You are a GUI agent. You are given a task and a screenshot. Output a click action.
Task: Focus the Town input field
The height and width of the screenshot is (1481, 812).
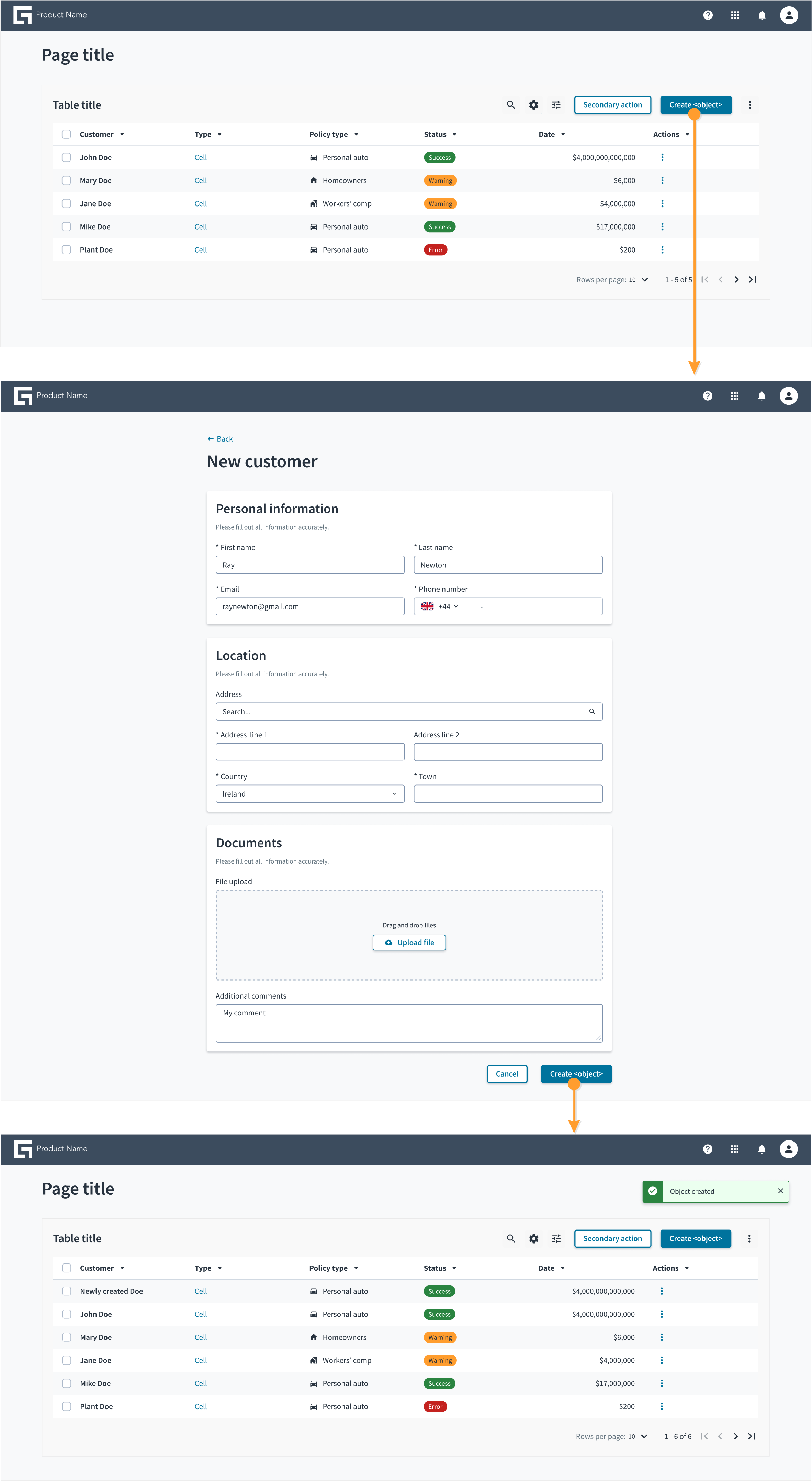(508, 794)
